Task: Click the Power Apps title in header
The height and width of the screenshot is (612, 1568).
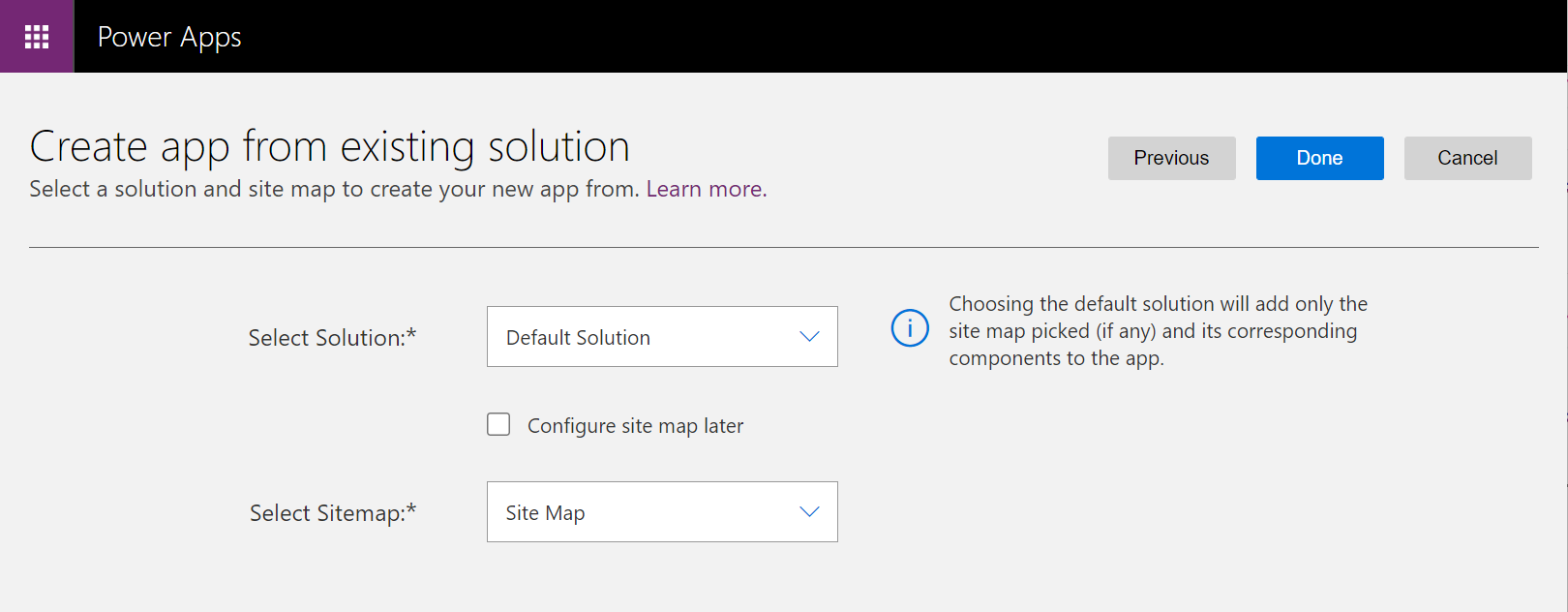Action: (x=169, y=37)
